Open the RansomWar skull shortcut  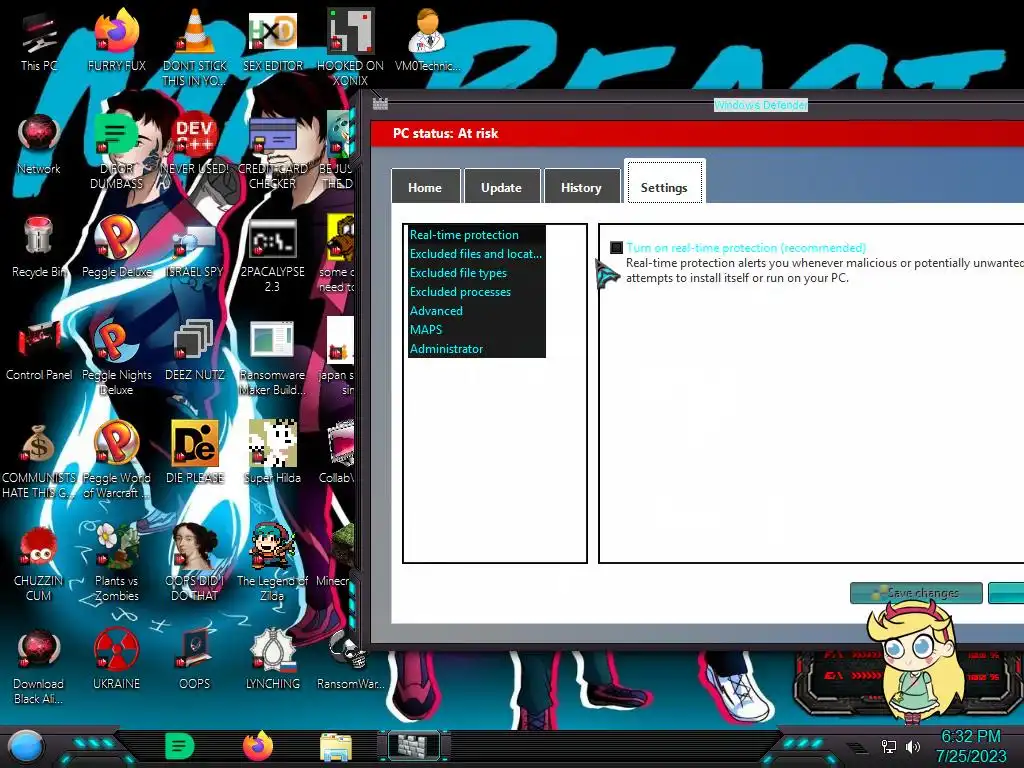[350, 659]
